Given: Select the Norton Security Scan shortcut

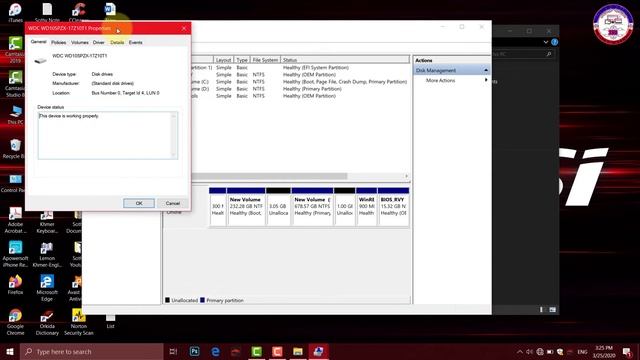Looking at the screenshot, I should click(x=79, y=322).
